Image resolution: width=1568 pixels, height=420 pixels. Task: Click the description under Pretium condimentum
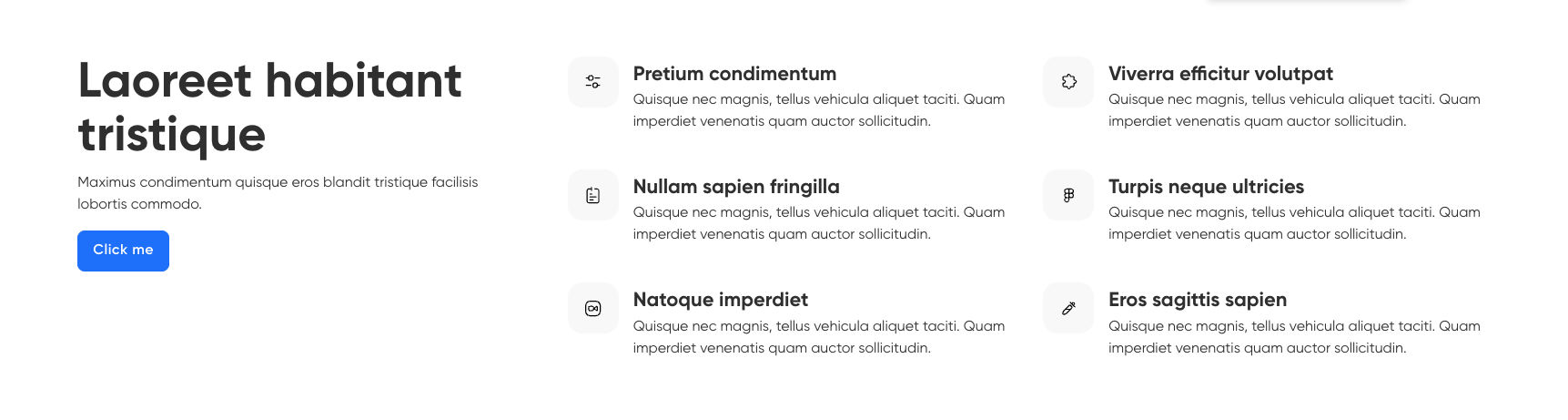[x=818, y=110]
